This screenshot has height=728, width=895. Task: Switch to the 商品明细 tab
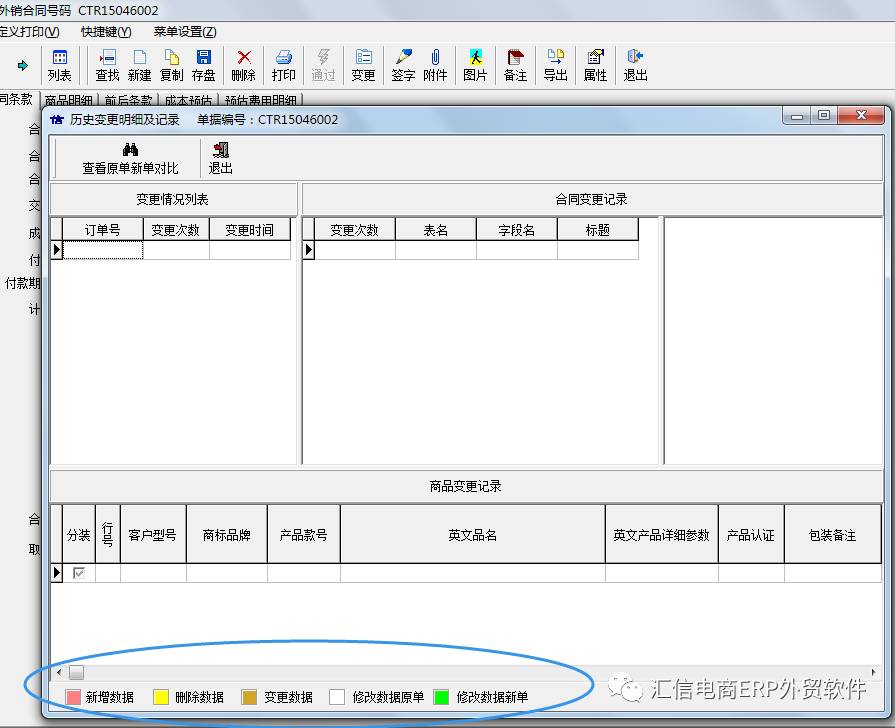[x=69, y=100]
